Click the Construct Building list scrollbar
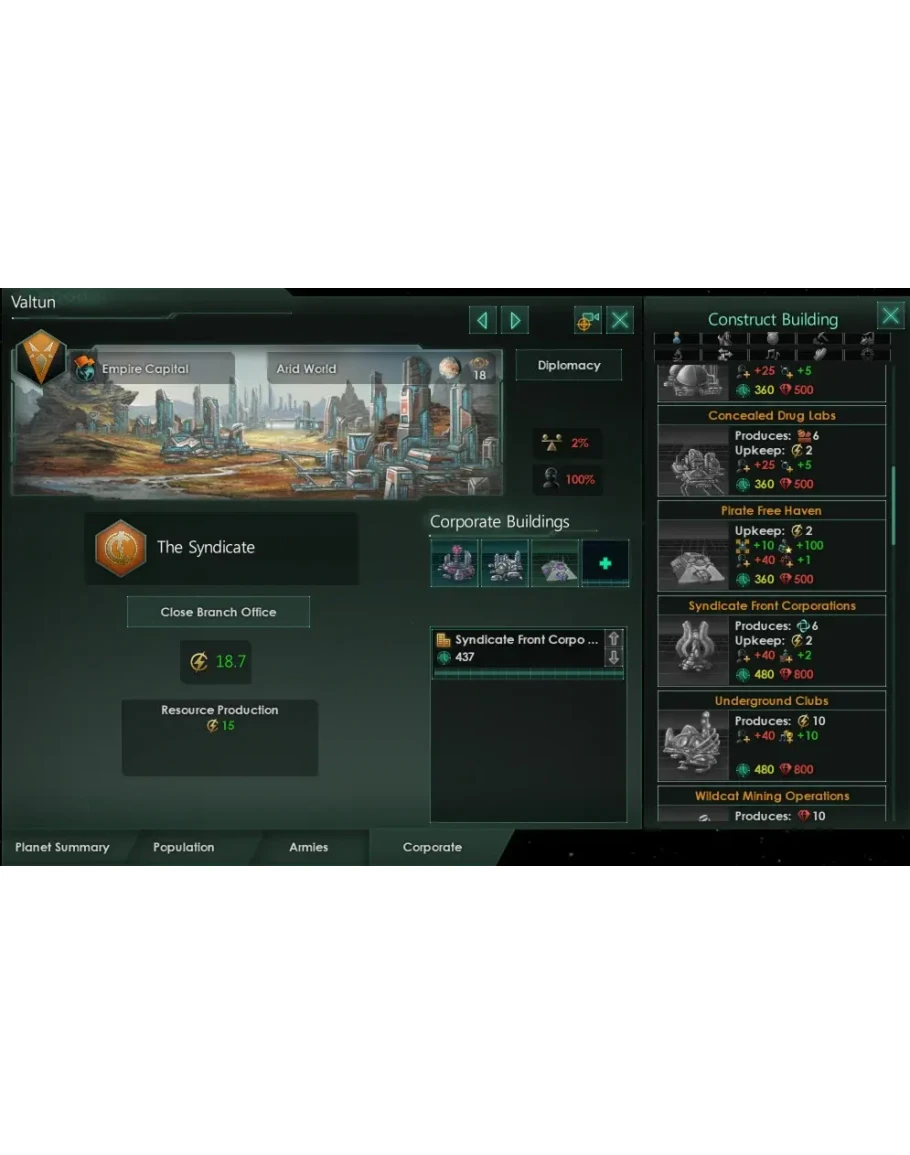Screen dimensions: 910x1155 pyautogui.click(x=893, y=505)
